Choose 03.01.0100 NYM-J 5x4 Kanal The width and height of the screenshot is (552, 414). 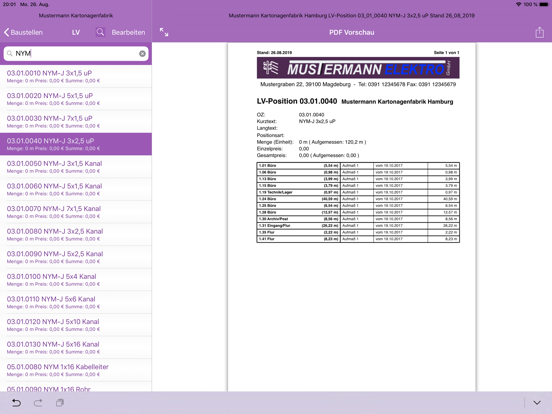pyautogui.click(x=76, y=280)
